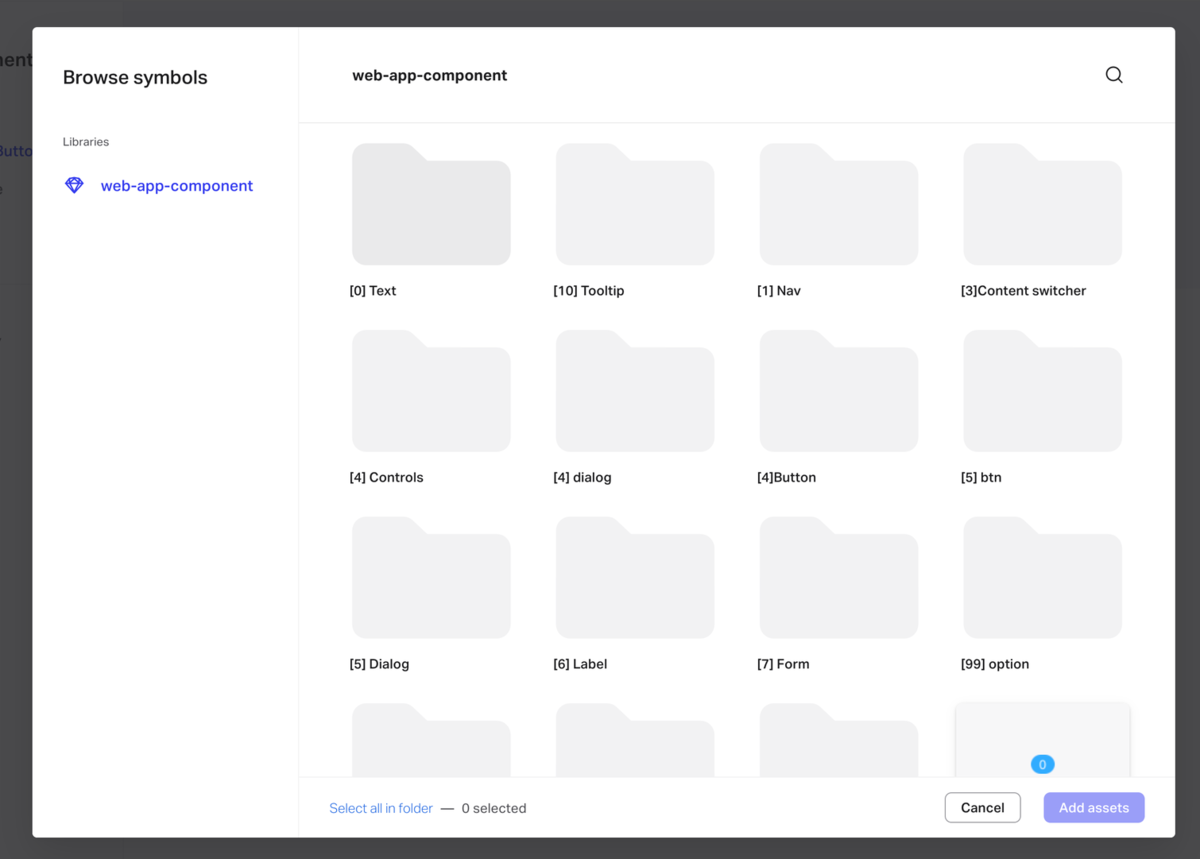Open the [0] Text folder icon
This screenshot has width=1200, height=859.
point(431,204)
